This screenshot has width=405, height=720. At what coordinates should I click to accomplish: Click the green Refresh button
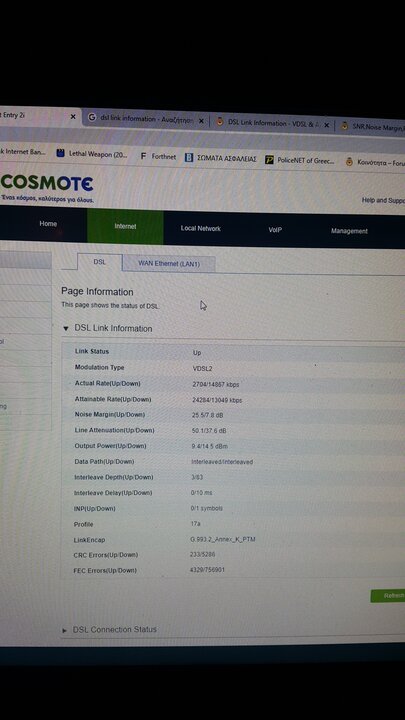[388, 596]
